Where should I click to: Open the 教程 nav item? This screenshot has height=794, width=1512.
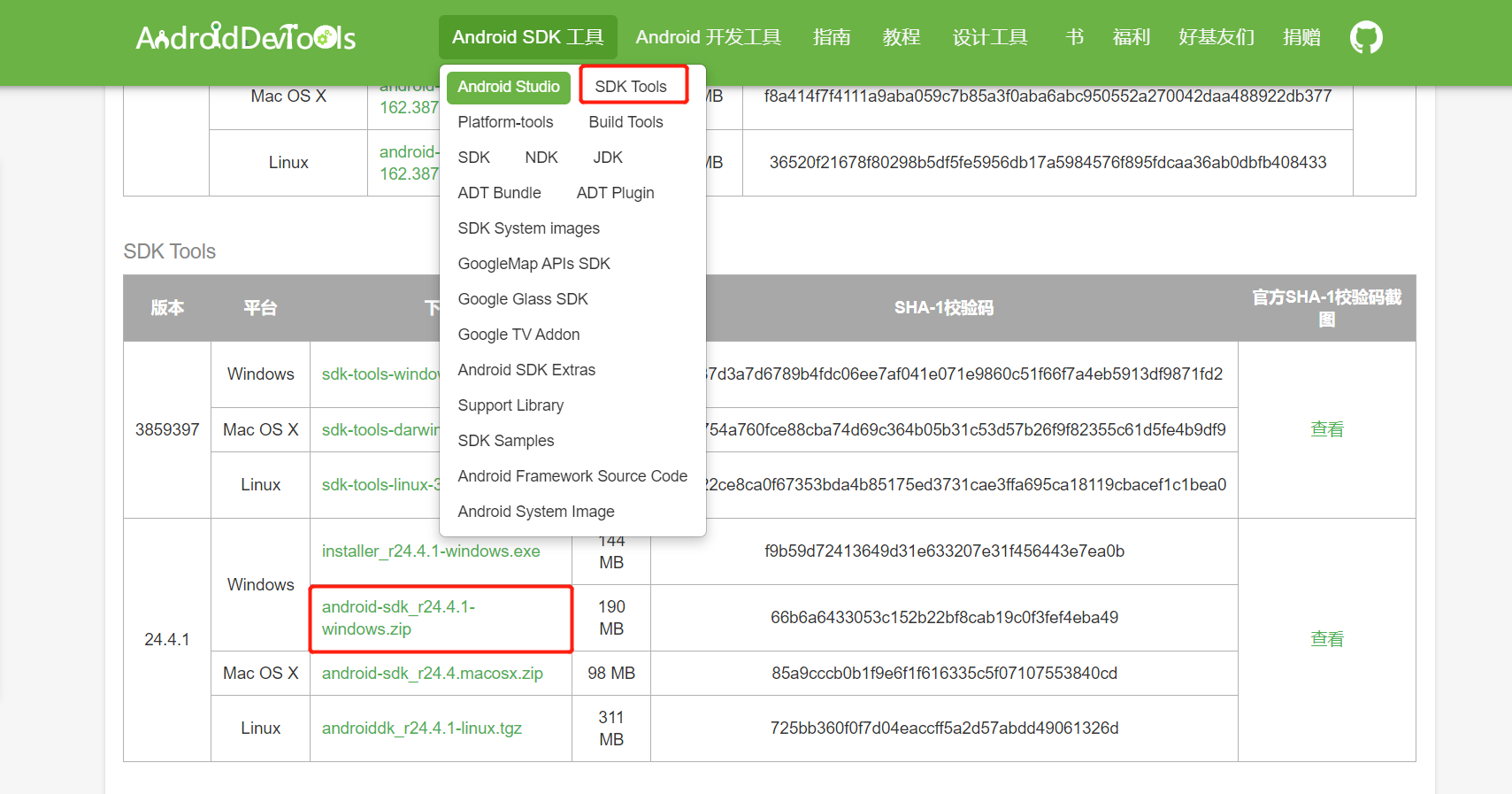tap(902, 37)
